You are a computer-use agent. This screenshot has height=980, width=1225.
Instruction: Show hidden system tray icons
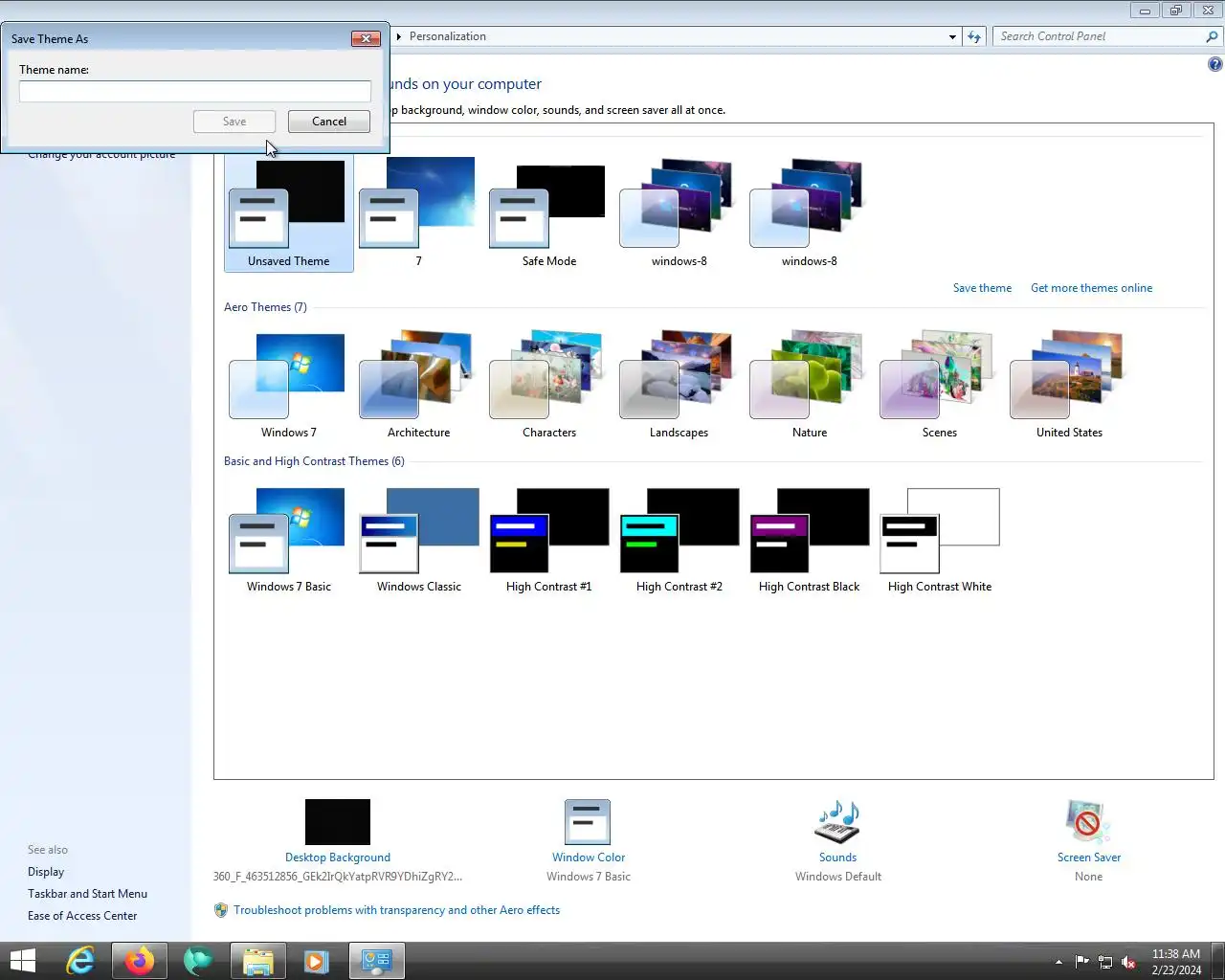coord(1058,962)
